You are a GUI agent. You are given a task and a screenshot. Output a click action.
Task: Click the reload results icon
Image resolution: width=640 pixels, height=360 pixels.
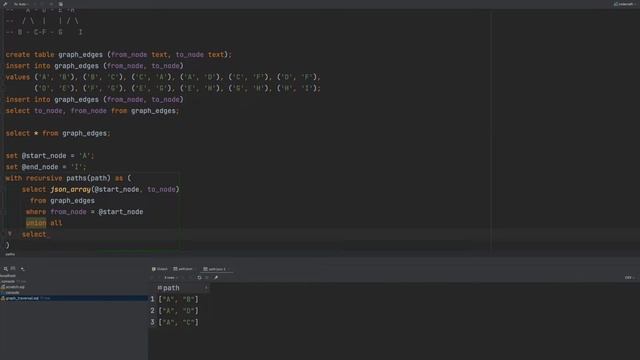[199, 278]
